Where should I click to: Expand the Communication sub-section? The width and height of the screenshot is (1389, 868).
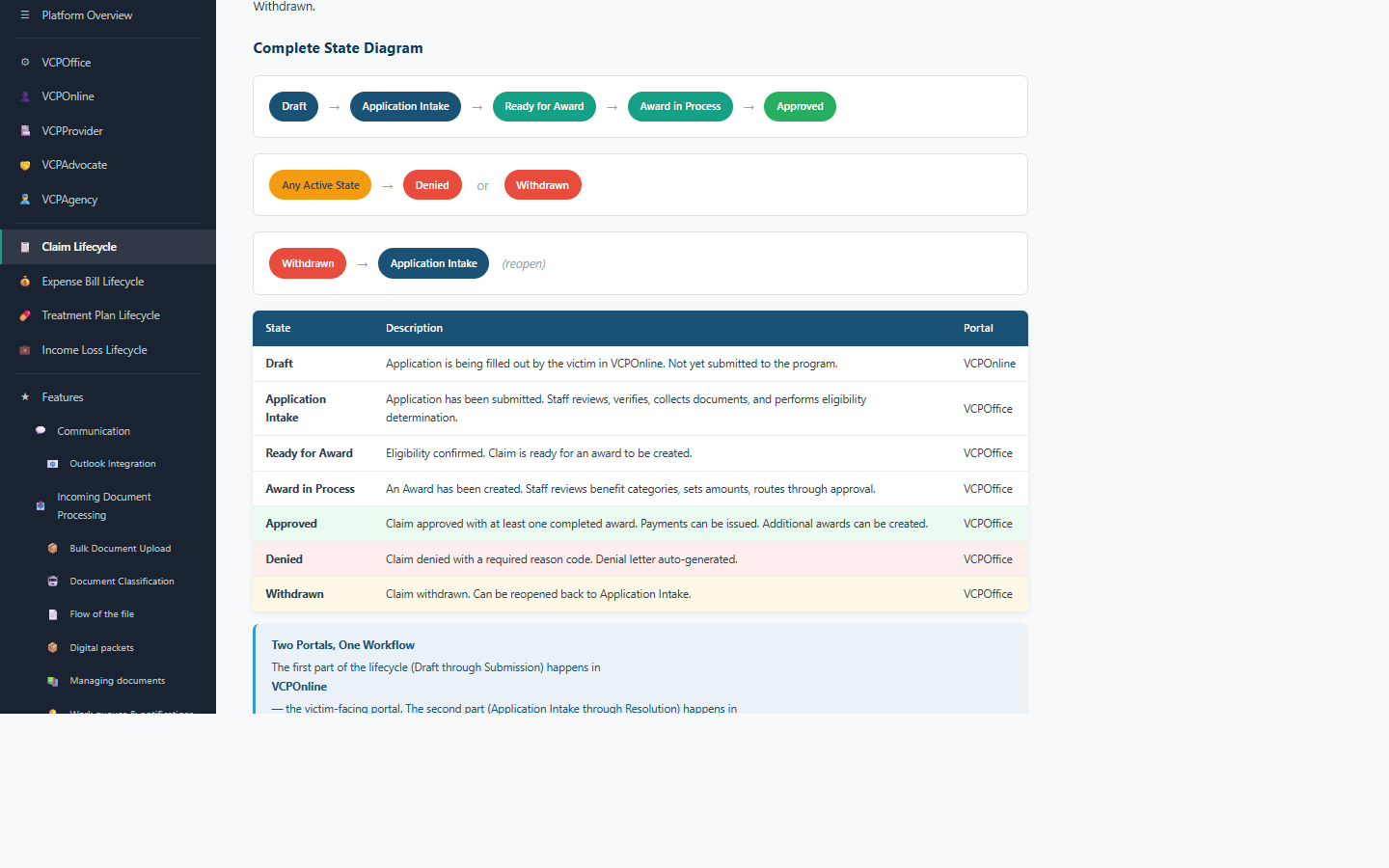pos(94,431)
